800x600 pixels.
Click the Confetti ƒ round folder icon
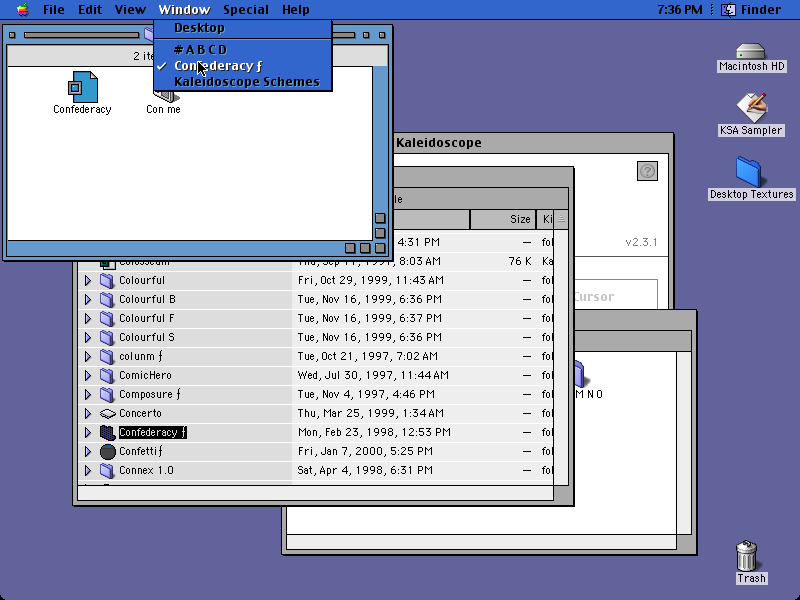[107, 452]
